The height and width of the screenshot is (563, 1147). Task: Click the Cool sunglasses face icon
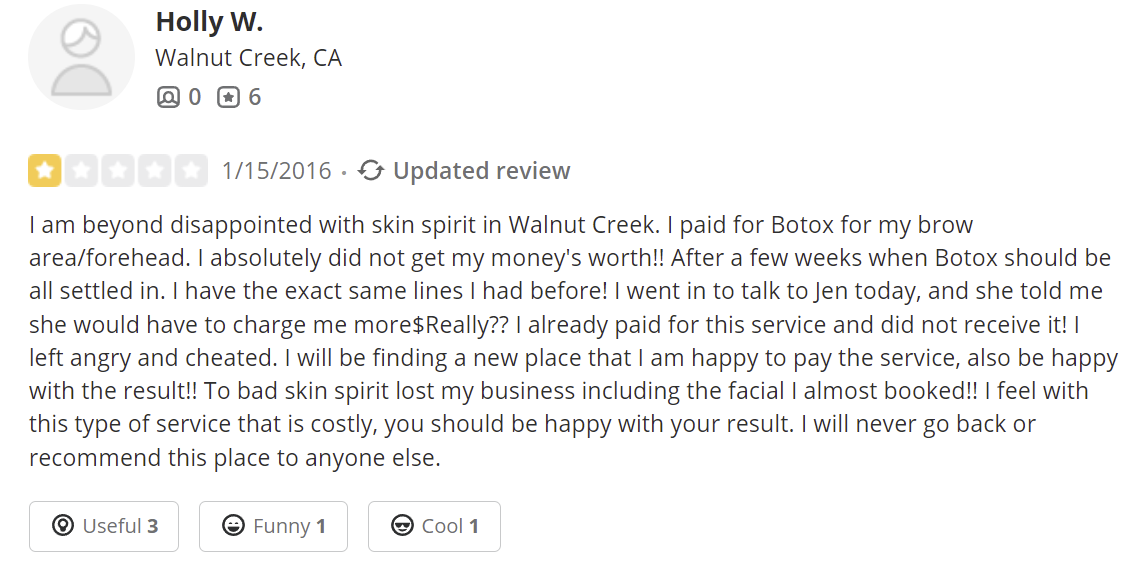(x=402, y=526)
